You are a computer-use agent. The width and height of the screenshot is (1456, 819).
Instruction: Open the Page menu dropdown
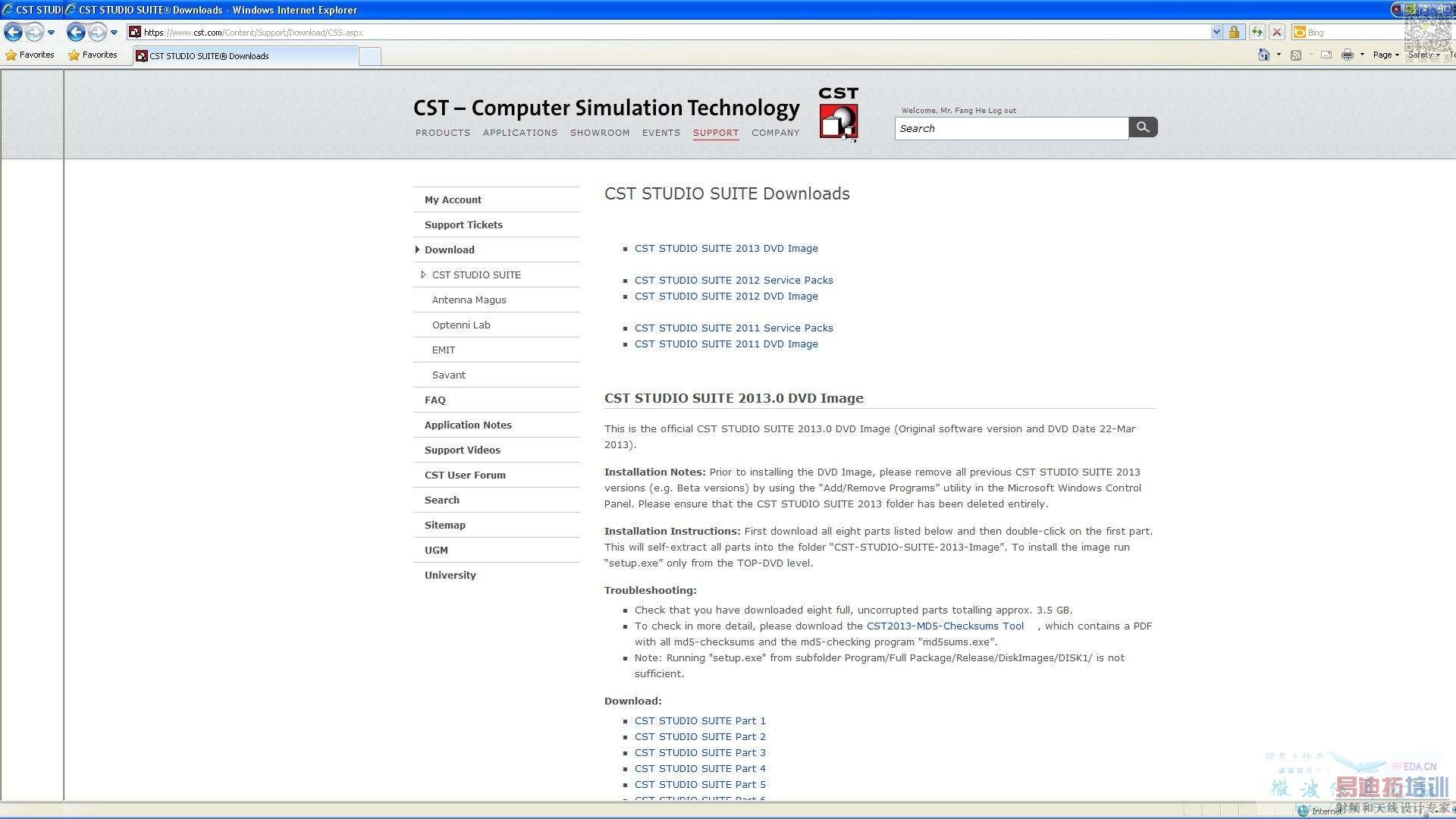(1386, 55)
